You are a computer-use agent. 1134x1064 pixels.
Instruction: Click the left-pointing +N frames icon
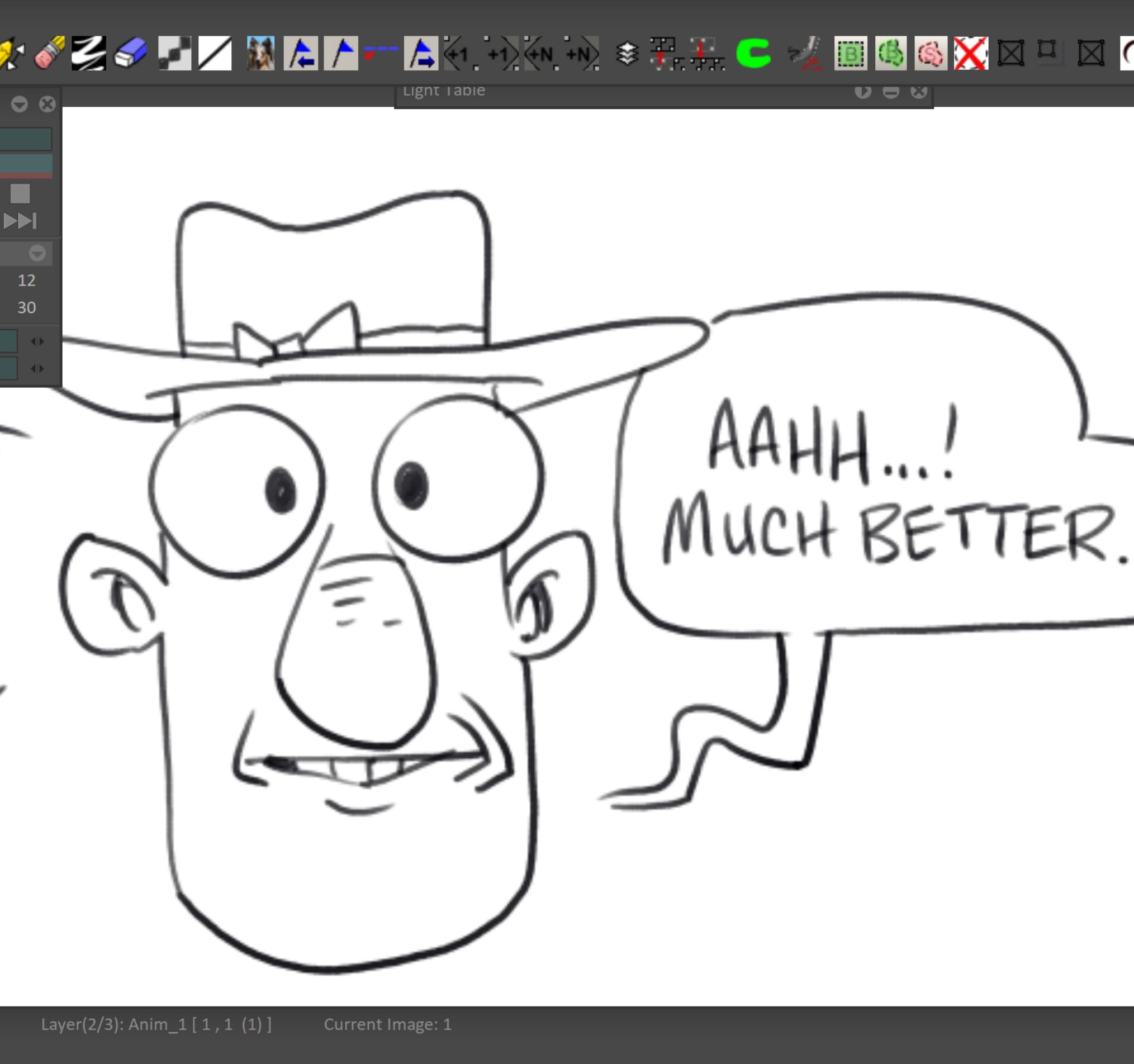coord(542,54)
